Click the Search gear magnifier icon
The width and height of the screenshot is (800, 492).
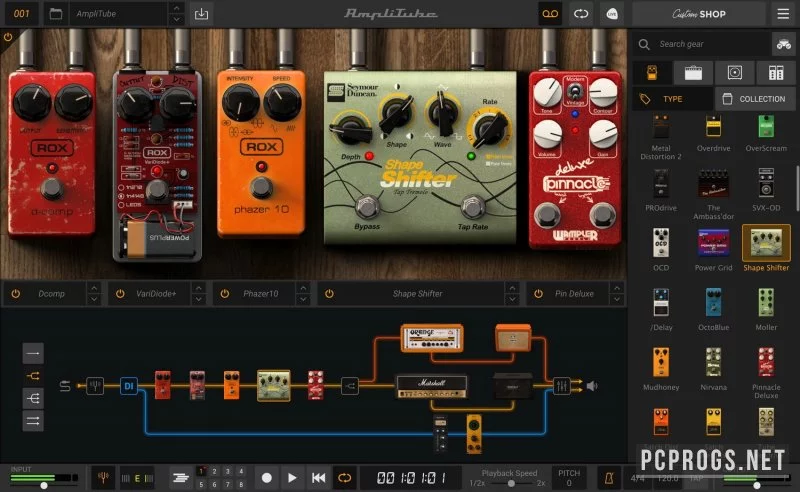pyautogui.click(x=644, y=44)
